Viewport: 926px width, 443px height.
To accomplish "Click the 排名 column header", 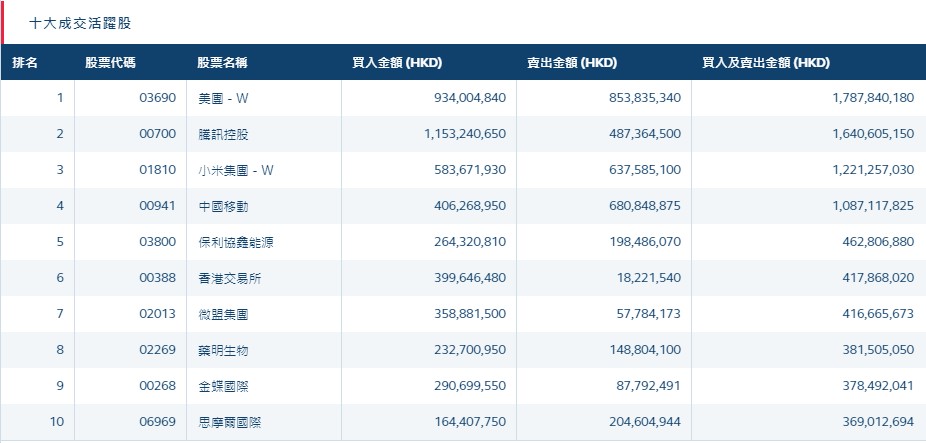I will [x=25, y=63].
